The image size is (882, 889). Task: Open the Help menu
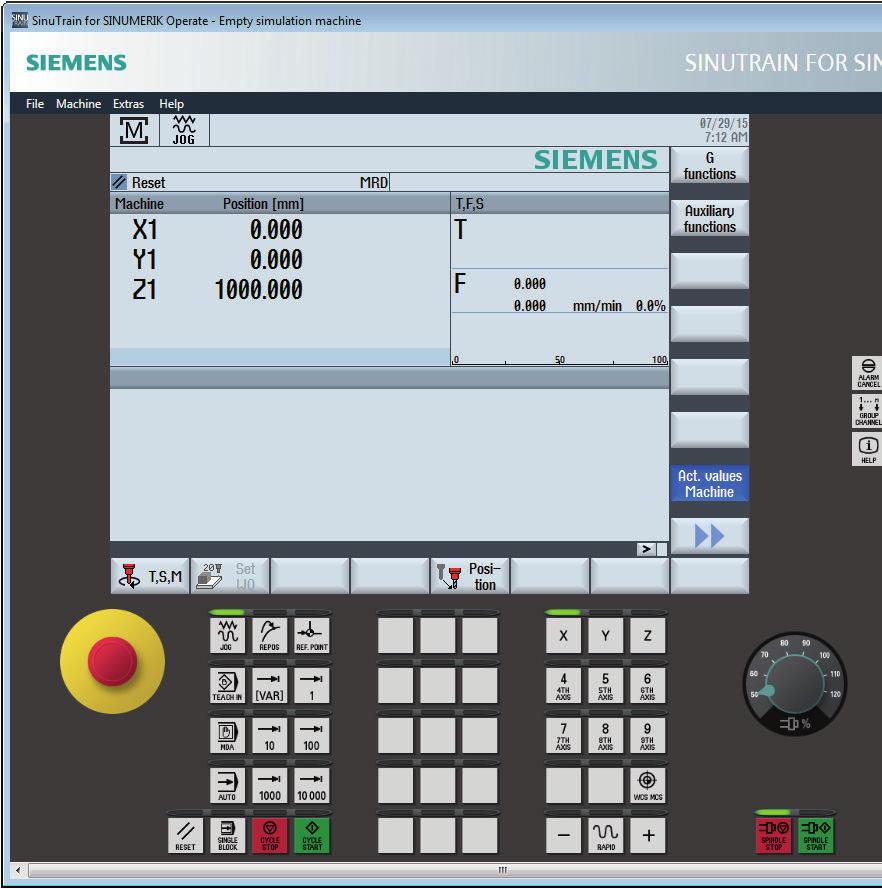[171, 104]
